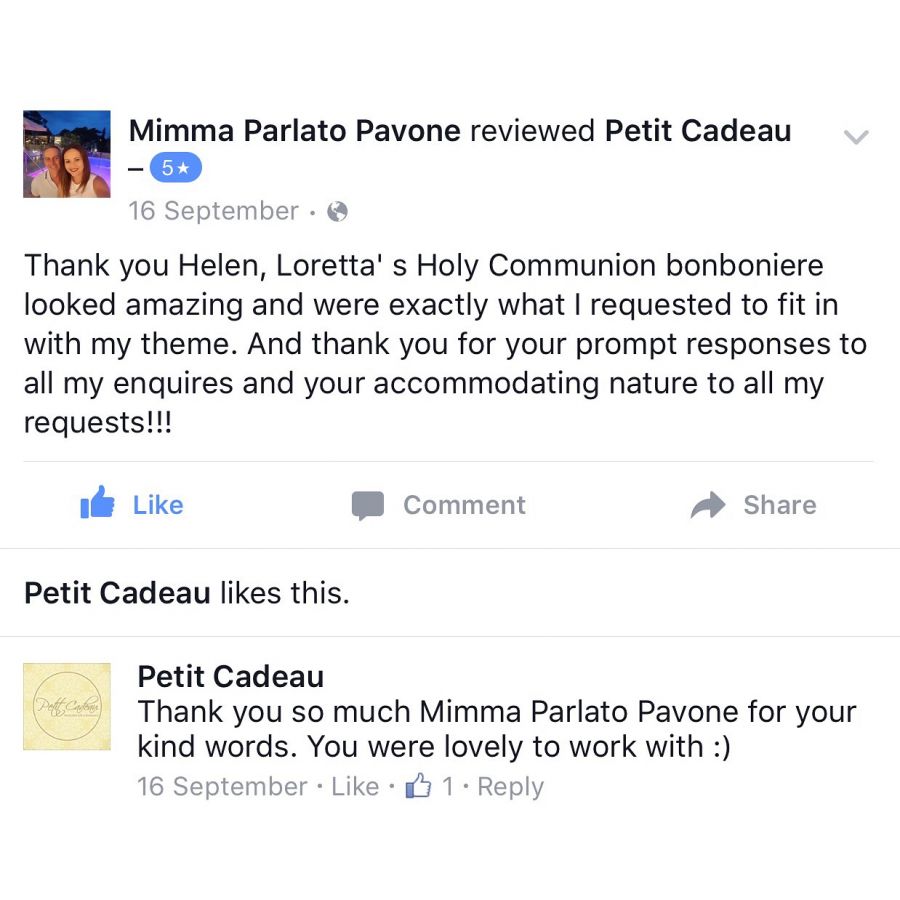The height and width of the screenshot is (900, 900).
Task: Click the post's thumbs-up Like icon
Action: point(97,504)
